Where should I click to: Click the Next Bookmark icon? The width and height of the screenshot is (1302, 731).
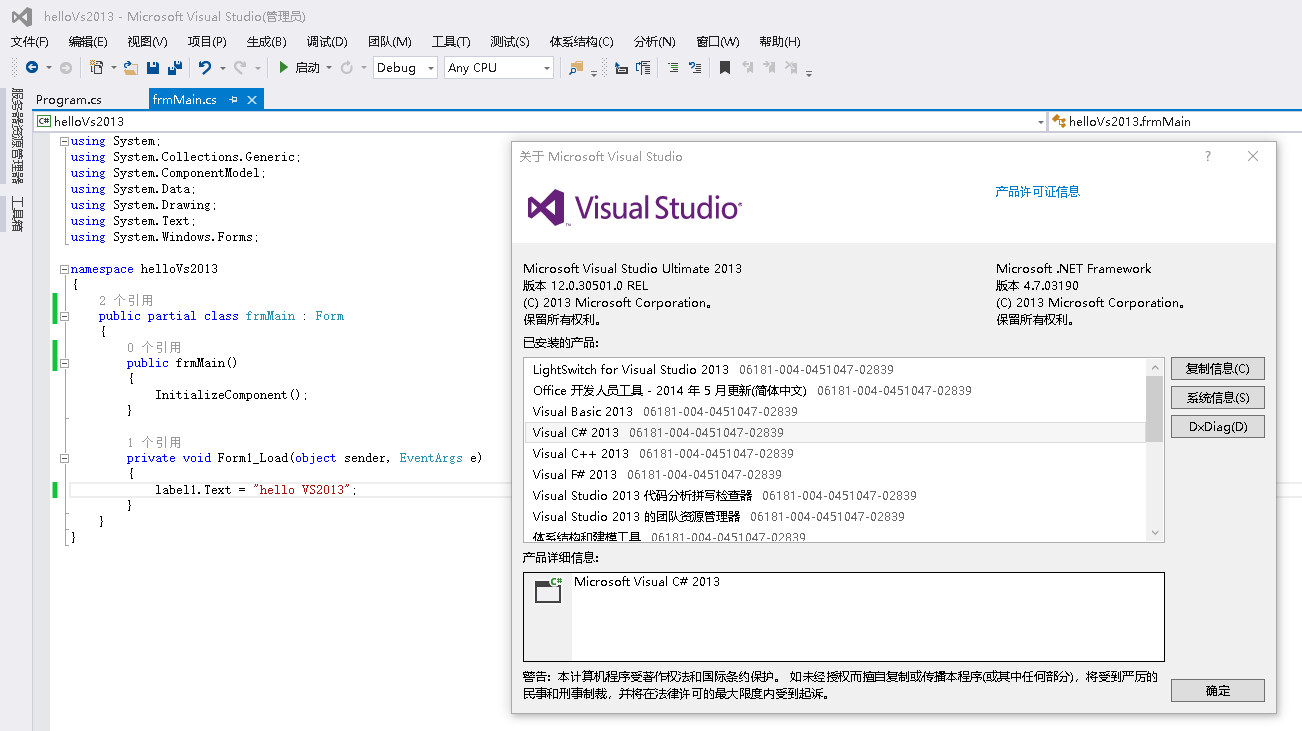pos(769,68)
